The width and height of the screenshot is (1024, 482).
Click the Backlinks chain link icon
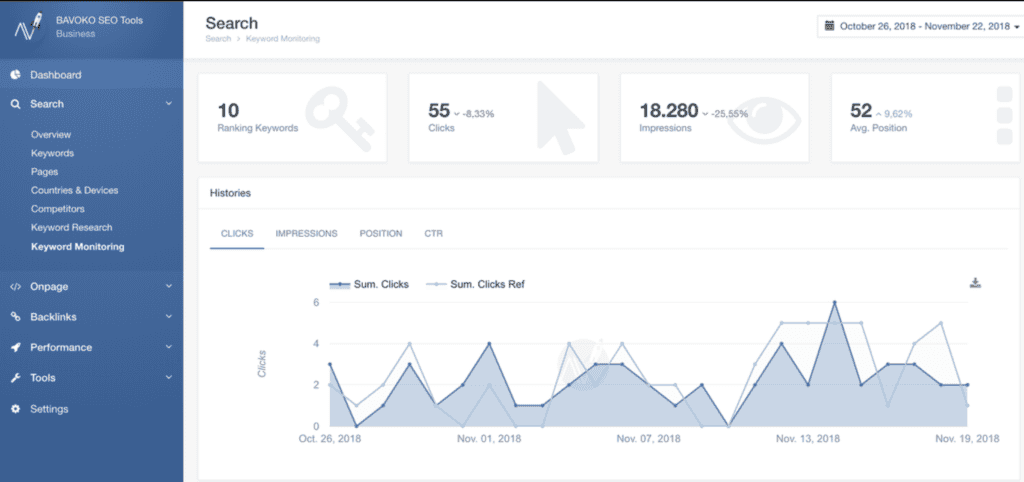pos(16,317)
